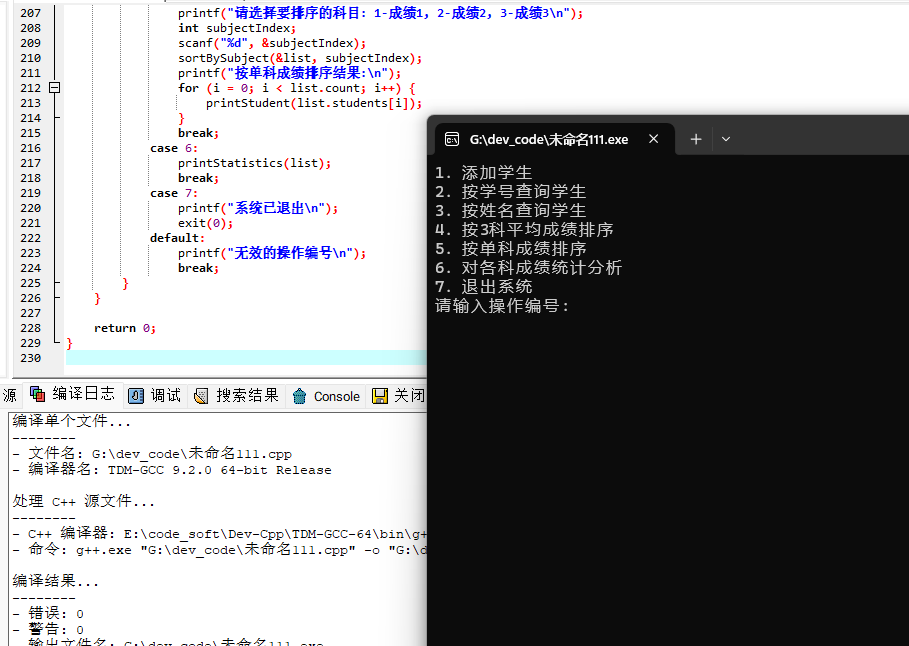The height and width of the screenshot is (646, 909).
Task: Click the 'C++ 编译器' path log line
Action: (x=220, y=534)
